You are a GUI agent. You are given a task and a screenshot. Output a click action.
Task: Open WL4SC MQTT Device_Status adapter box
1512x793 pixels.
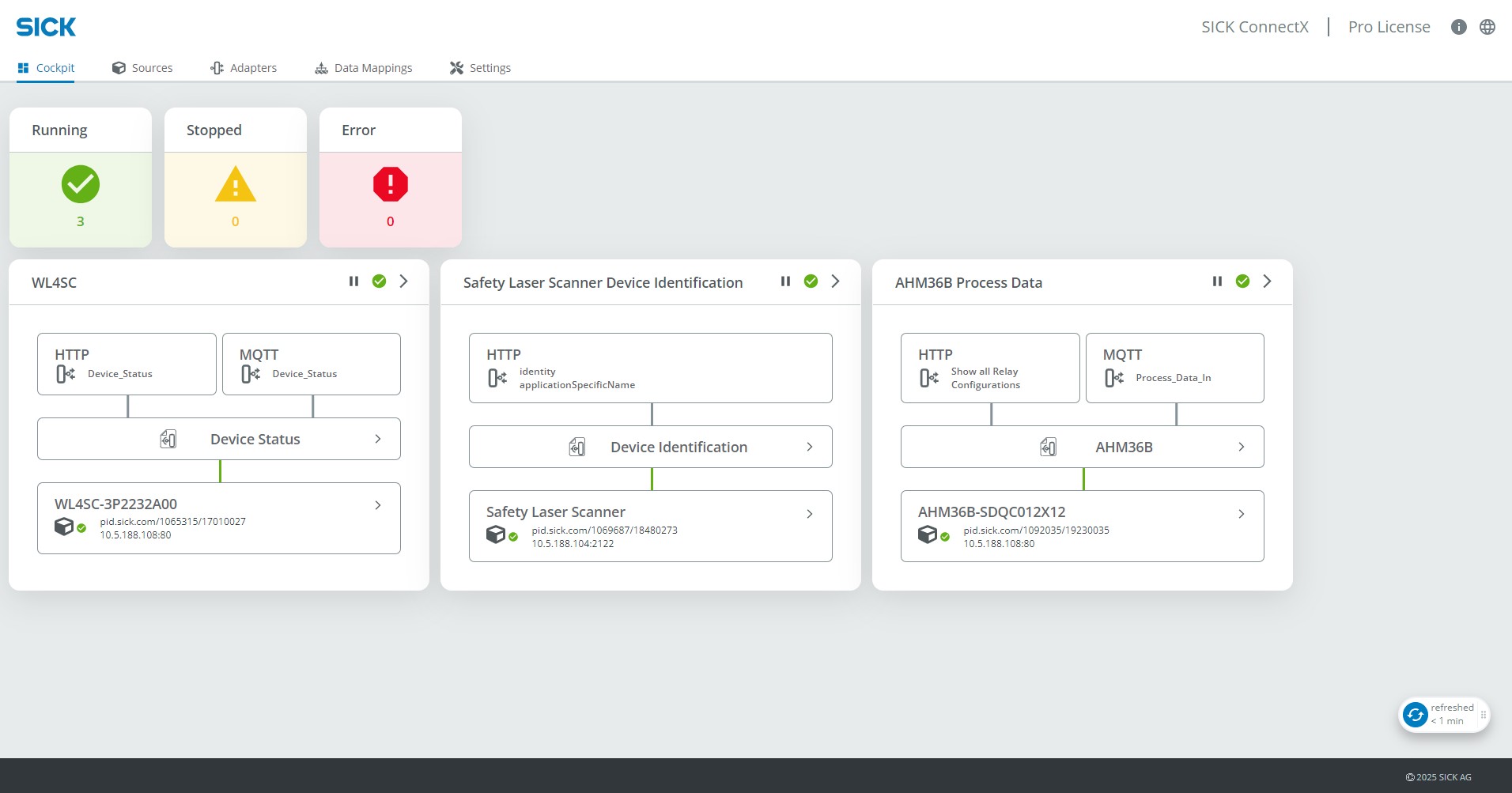(312, 364)
